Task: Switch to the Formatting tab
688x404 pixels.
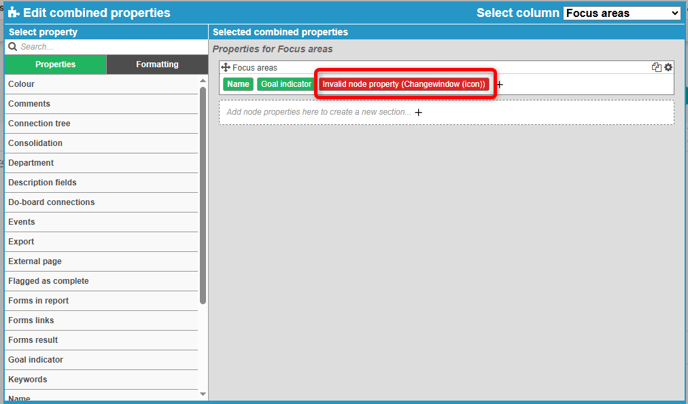Action: click(157, 65)
